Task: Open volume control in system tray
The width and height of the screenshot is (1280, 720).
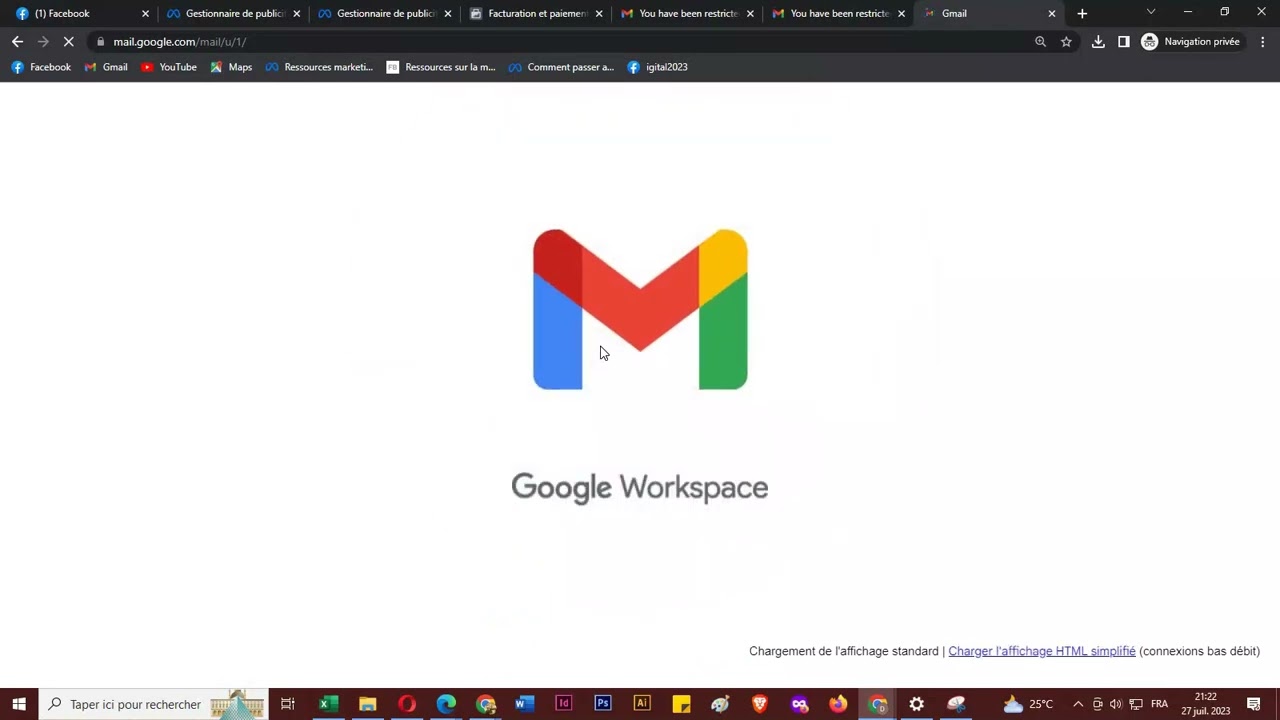Action: [1116, 704]
